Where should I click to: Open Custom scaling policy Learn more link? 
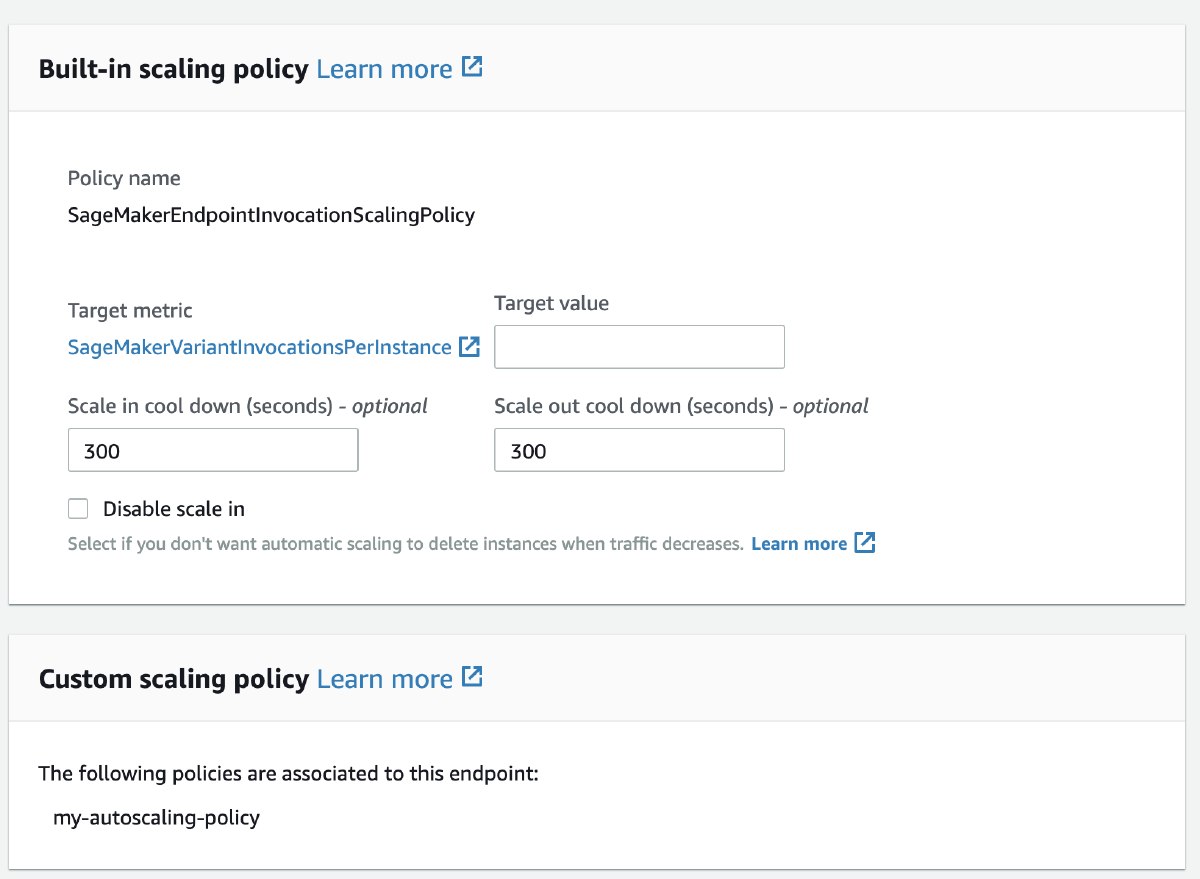[384, 679]
